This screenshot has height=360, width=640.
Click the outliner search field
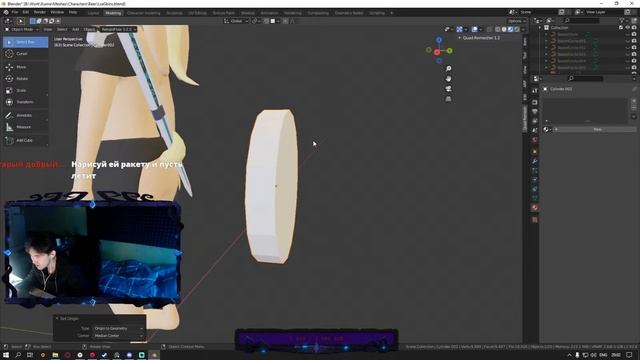pyautogui.click(x=582, y=20)
